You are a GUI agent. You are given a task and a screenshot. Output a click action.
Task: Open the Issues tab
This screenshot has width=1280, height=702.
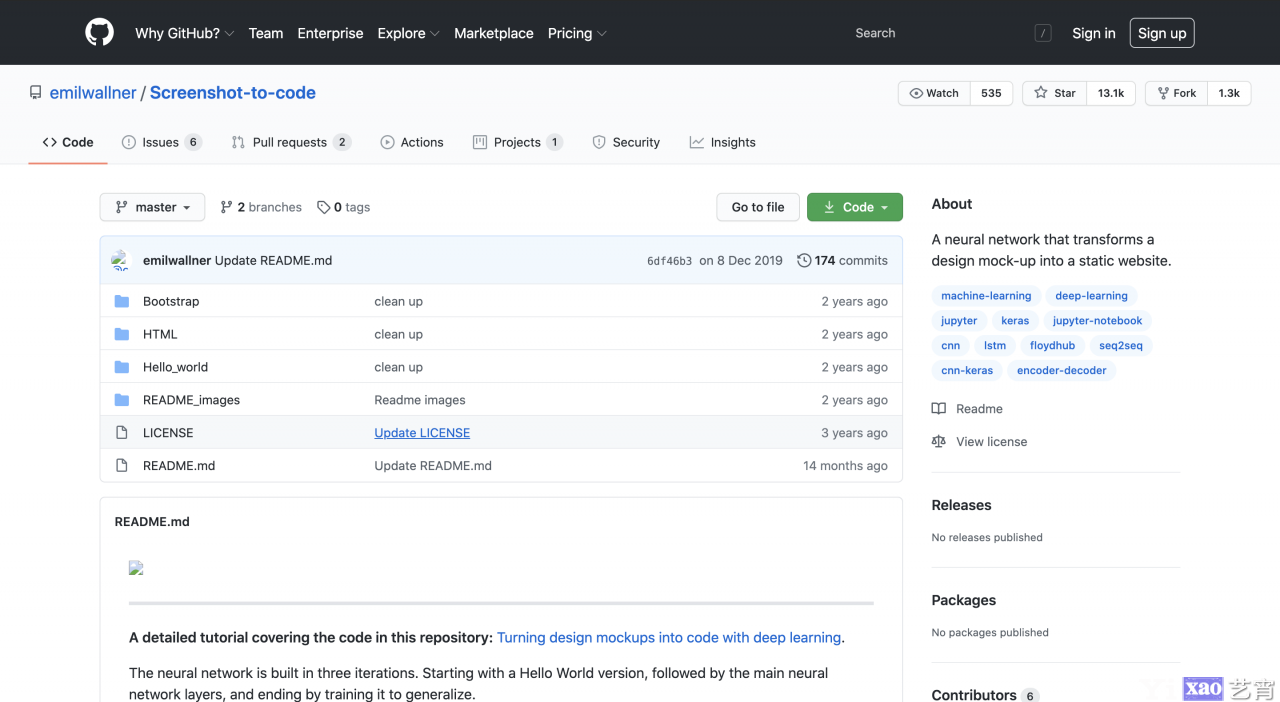pos(161,142)
